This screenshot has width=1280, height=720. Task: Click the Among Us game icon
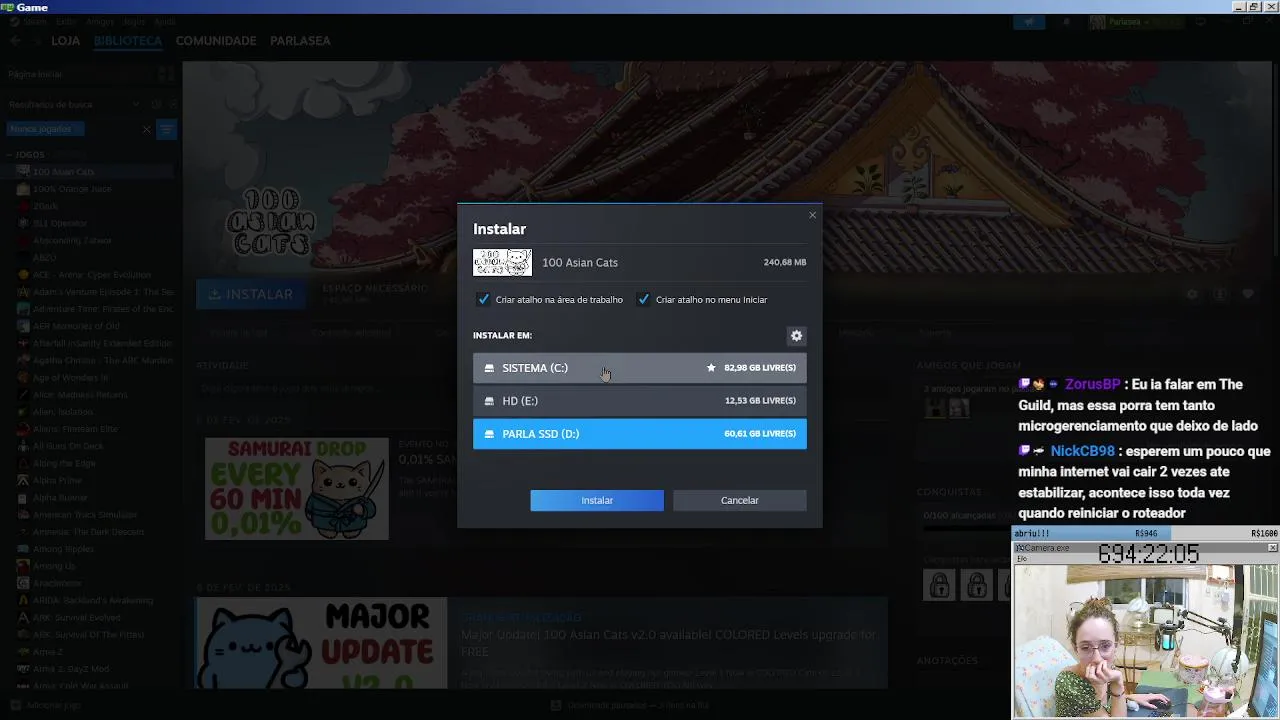tap(23, 565)
